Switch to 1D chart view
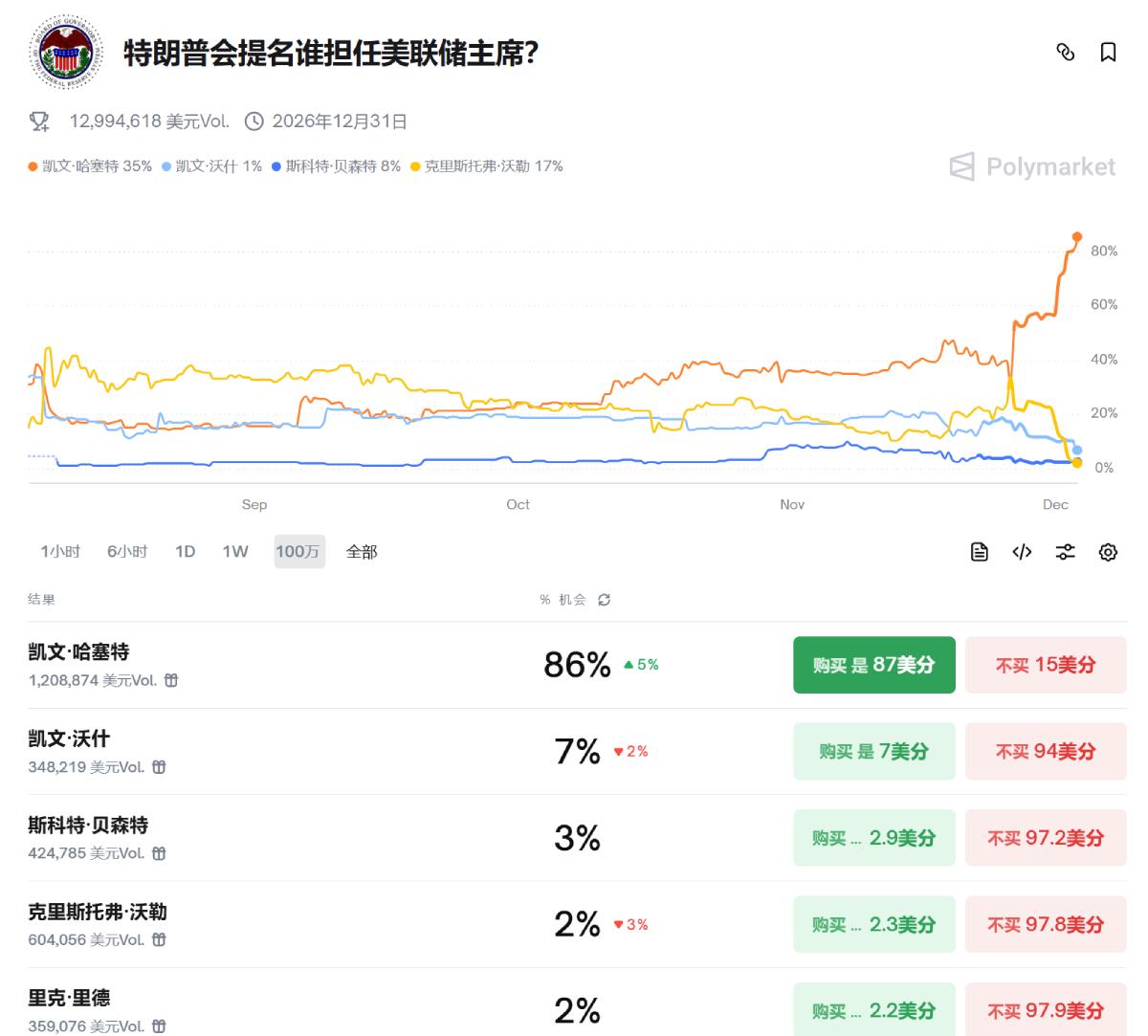Screen dimensions: 1148x1036 185,552
